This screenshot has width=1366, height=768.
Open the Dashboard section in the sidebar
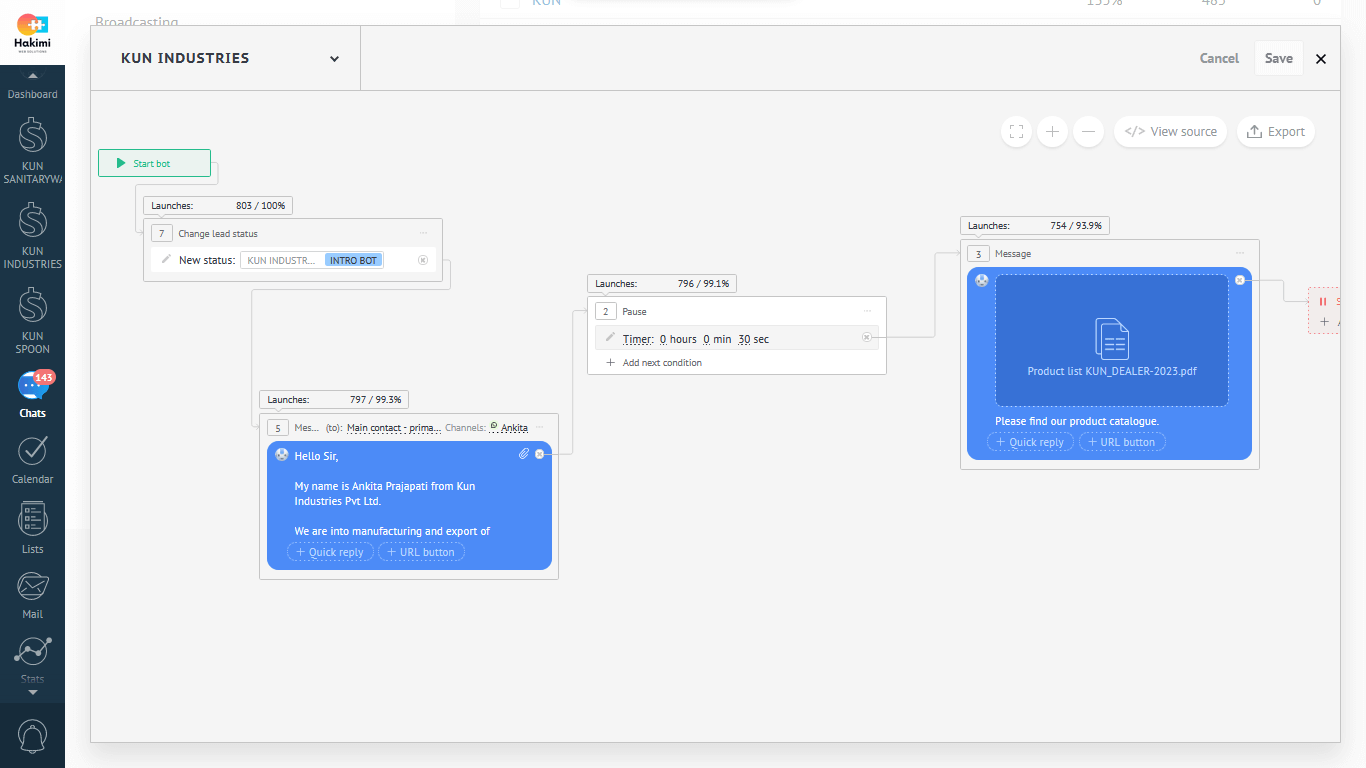point(32,94)
